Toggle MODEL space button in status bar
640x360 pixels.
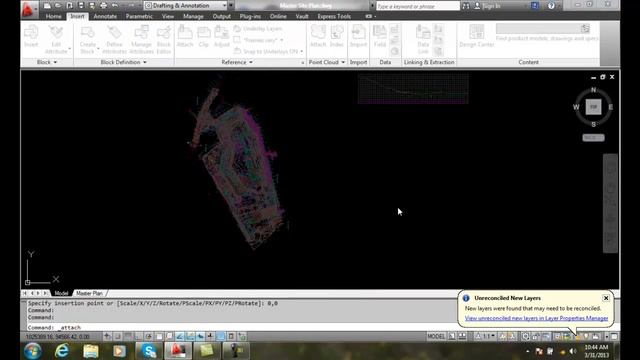pyautogui.click(x=436, y=336)
